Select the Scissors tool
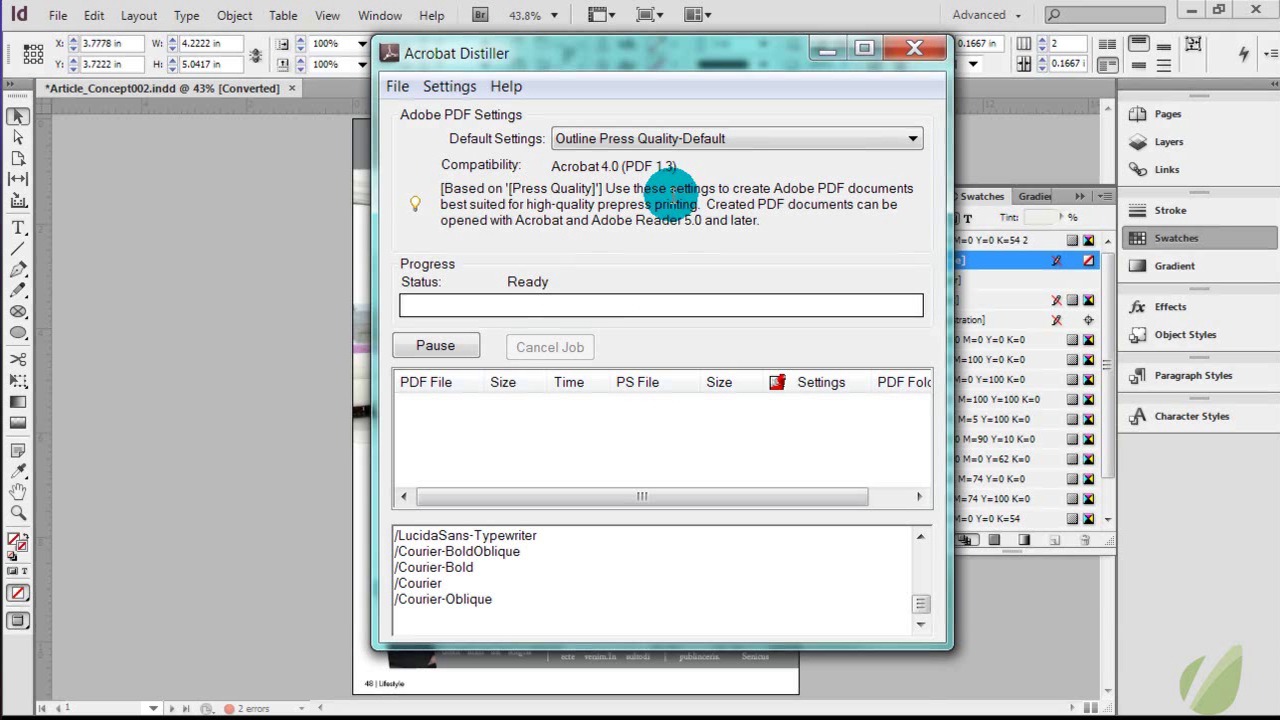 tap(18, 359)
